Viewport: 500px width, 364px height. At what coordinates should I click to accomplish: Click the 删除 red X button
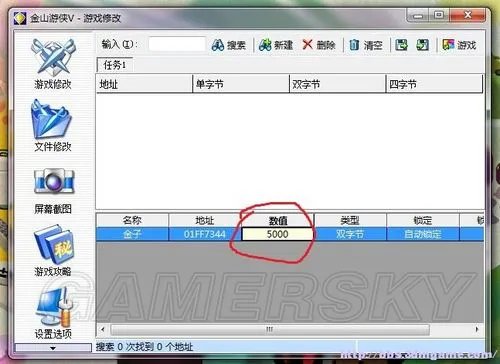(x=319, y=45)
